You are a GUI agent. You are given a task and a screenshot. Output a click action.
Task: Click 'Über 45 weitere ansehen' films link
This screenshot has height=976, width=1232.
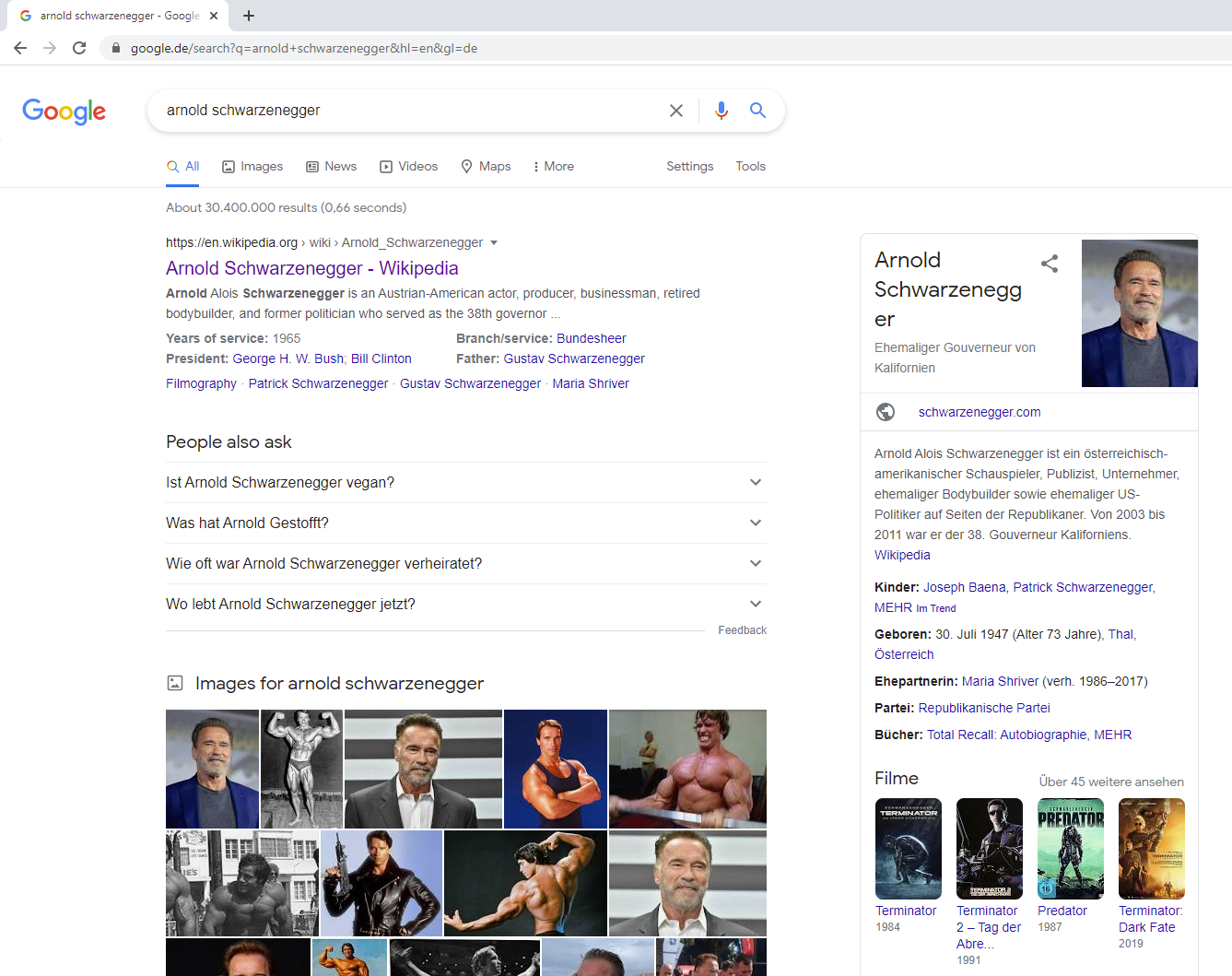coord(1111,782)
